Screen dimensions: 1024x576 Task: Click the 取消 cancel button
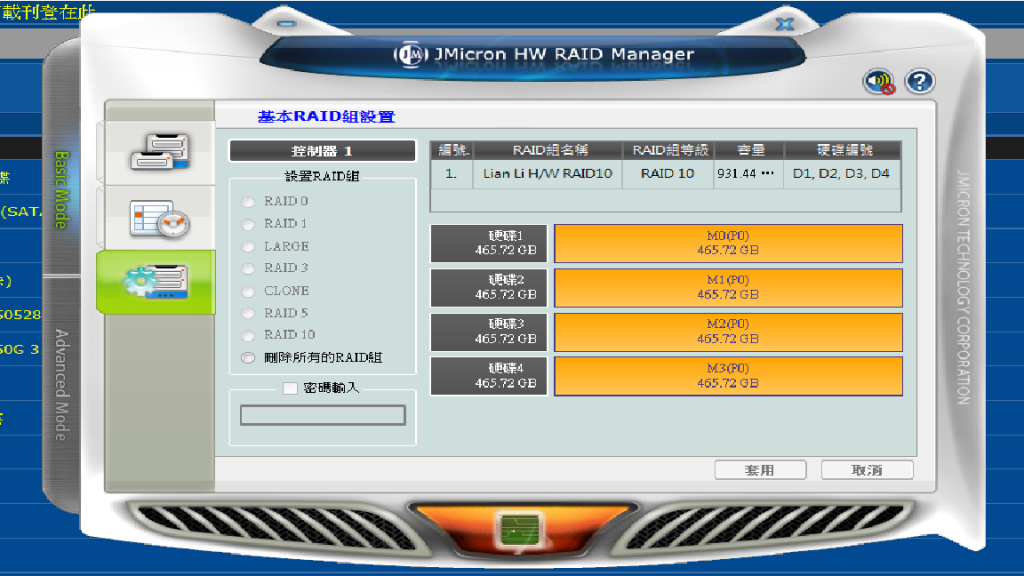(x=867, y=470)
